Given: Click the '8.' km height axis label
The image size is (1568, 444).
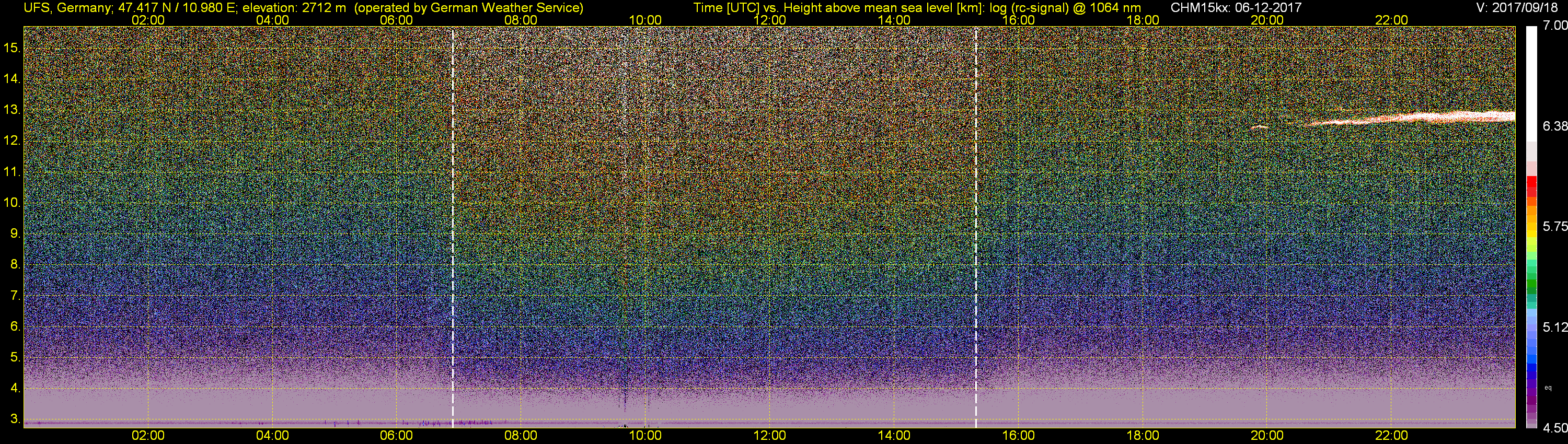Looking at the screenshot, I should [15, 265].
